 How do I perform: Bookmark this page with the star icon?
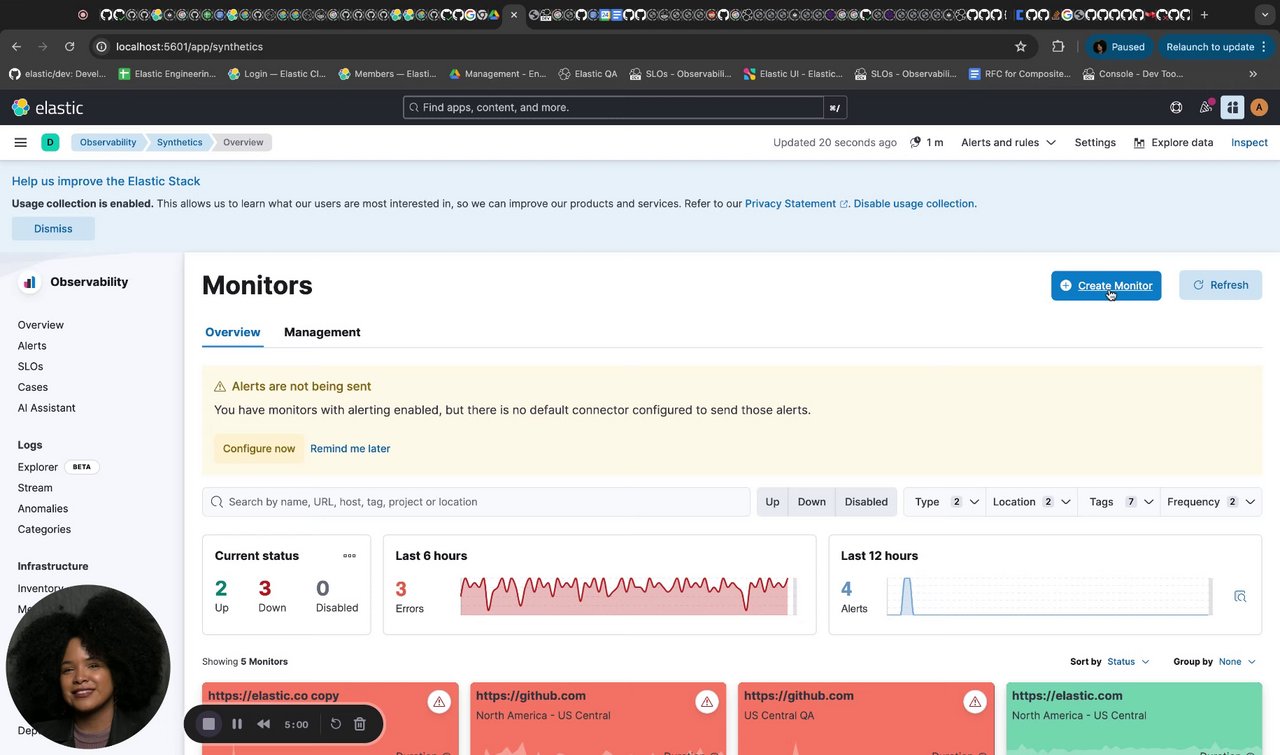(x=1020, y=46)
